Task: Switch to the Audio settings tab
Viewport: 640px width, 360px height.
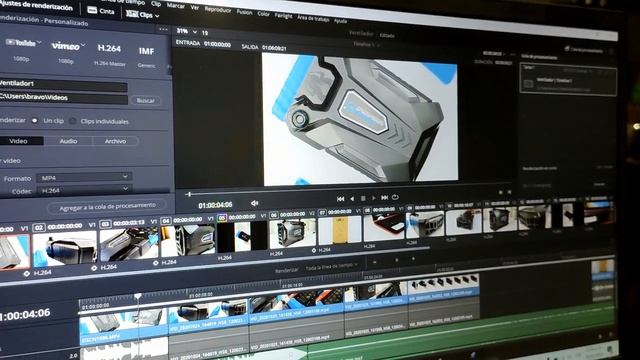Action: pyautogui.click(x=68, y=141)
